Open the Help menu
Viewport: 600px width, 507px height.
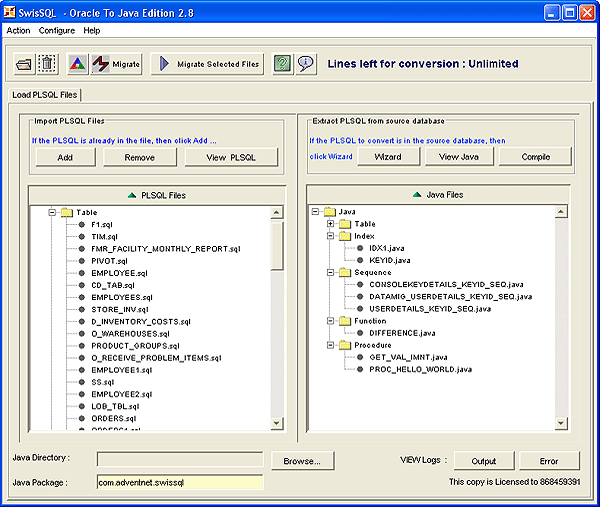click(x=92, y=31)
